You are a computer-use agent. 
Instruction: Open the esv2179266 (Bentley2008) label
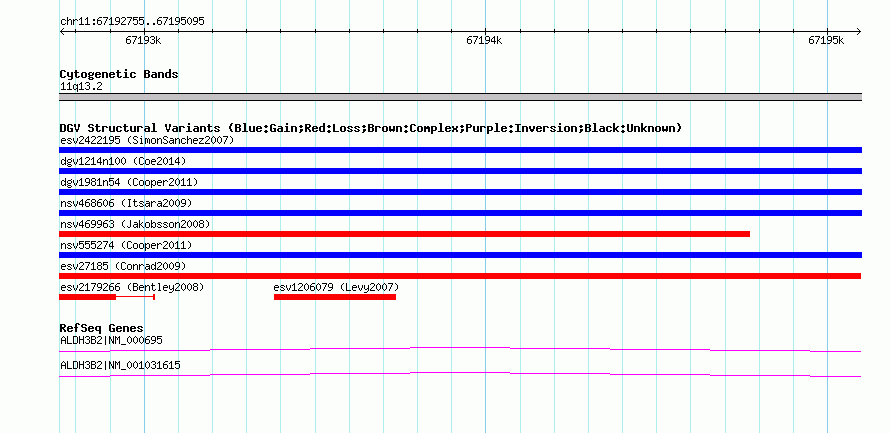(132, 287)
